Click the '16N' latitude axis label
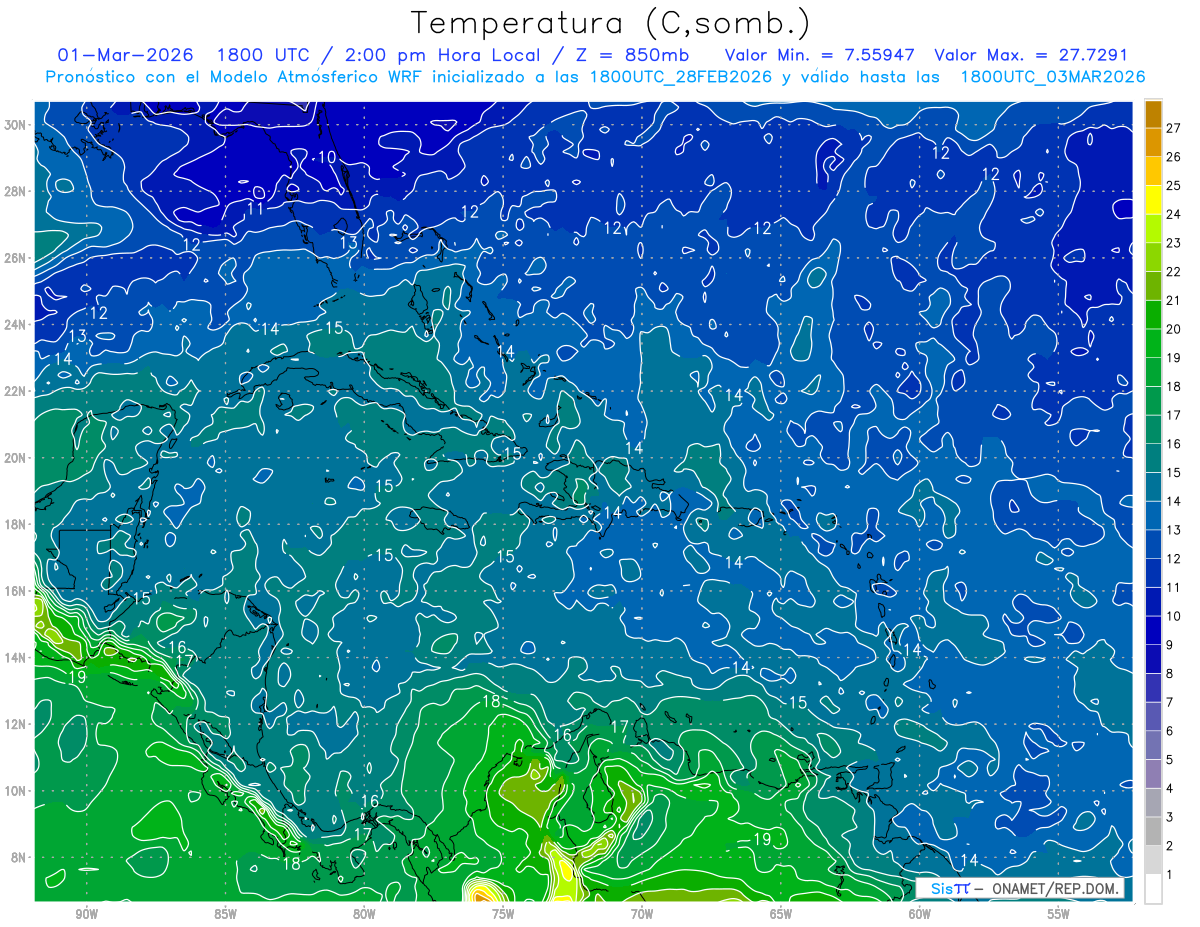Viewport: 1200px width, 927px height. point(17,591)
